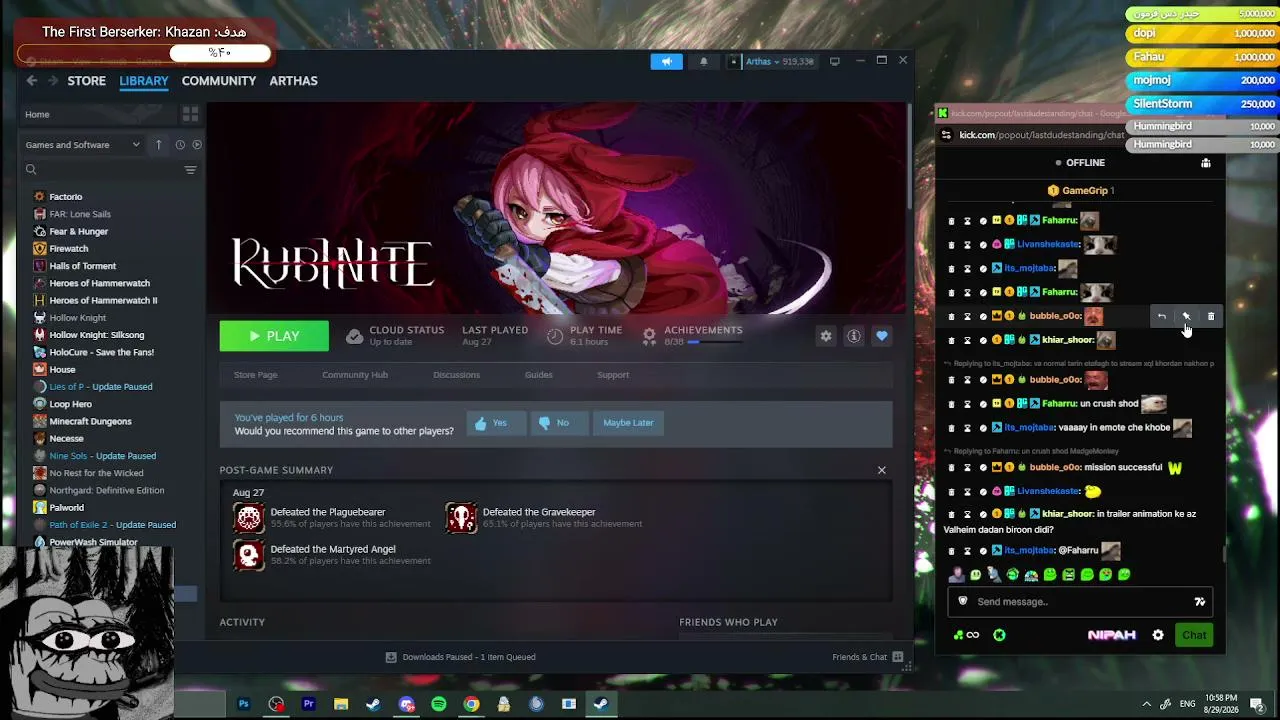Viewport: 1280px width, 720px height.
Task: Open the library Home view
Action: click(98, 114)
